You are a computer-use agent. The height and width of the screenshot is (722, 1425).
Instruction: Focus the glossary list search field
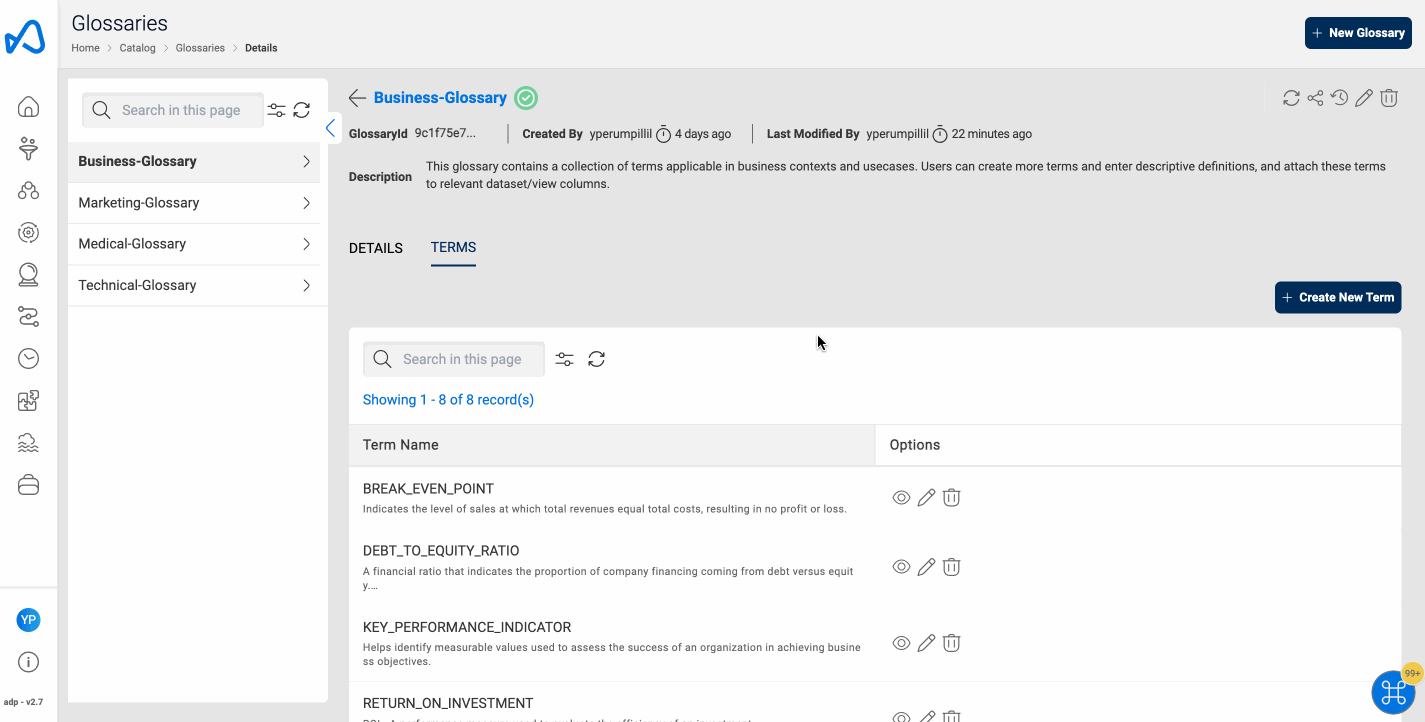coord(173,110)
